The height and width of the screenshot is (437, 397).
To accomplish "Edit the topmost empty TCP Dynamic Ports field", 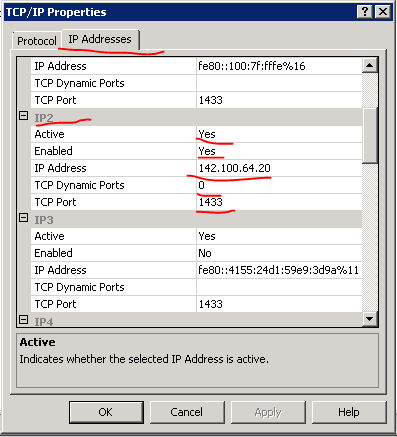I will (279, 83).
